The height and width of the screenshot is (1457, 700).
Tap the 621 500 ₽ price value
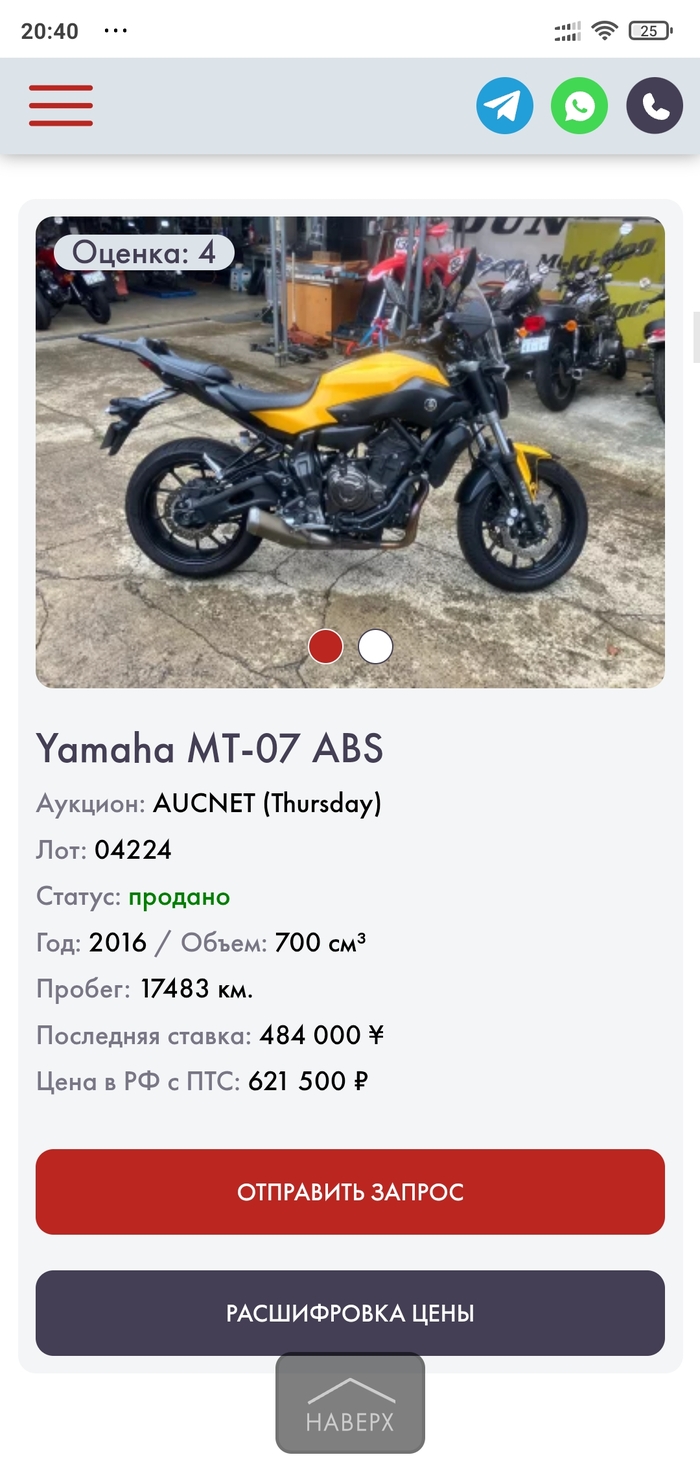[308, 1081]
